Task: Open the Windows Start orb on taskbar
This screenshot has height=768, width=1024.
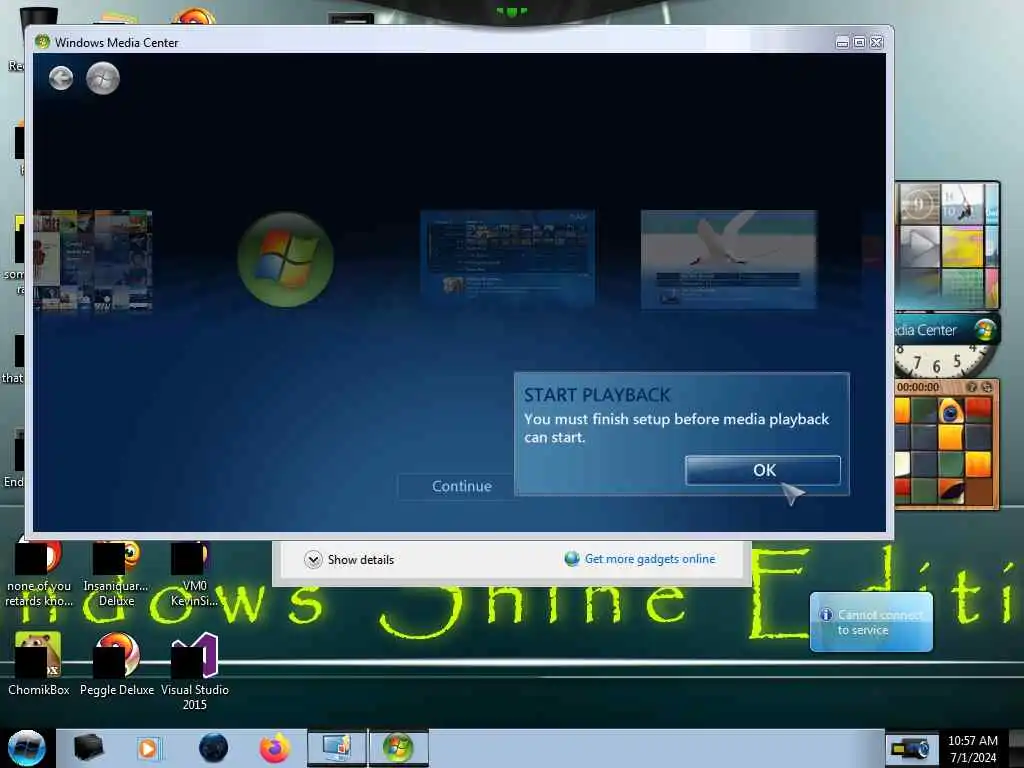Action: pos(27,748)
